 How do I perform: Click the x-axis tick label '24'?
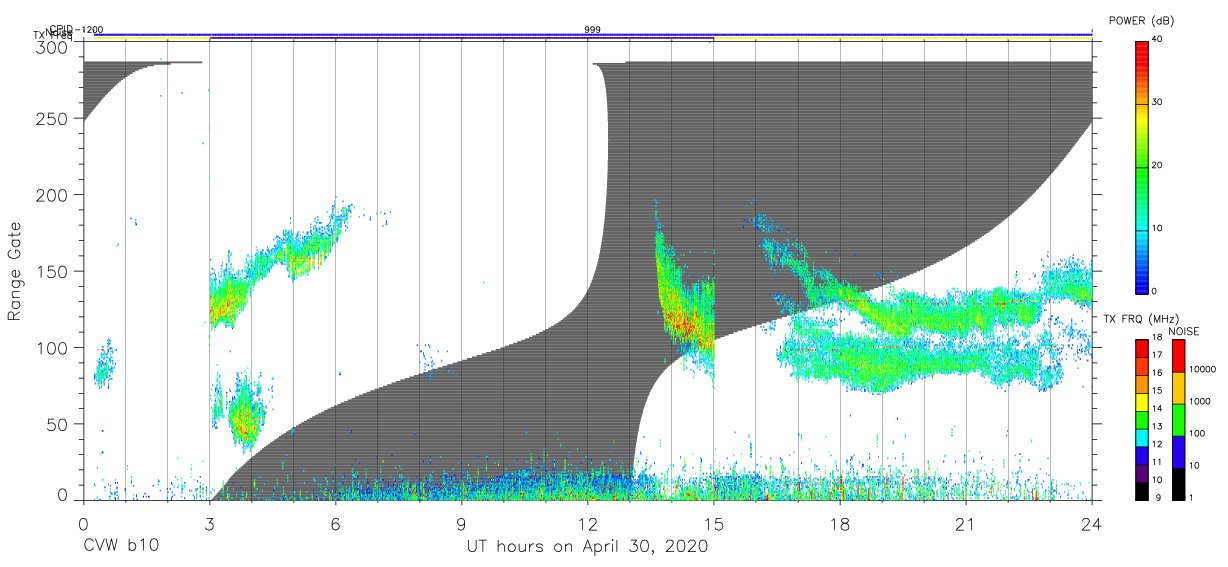[1092, 524]
